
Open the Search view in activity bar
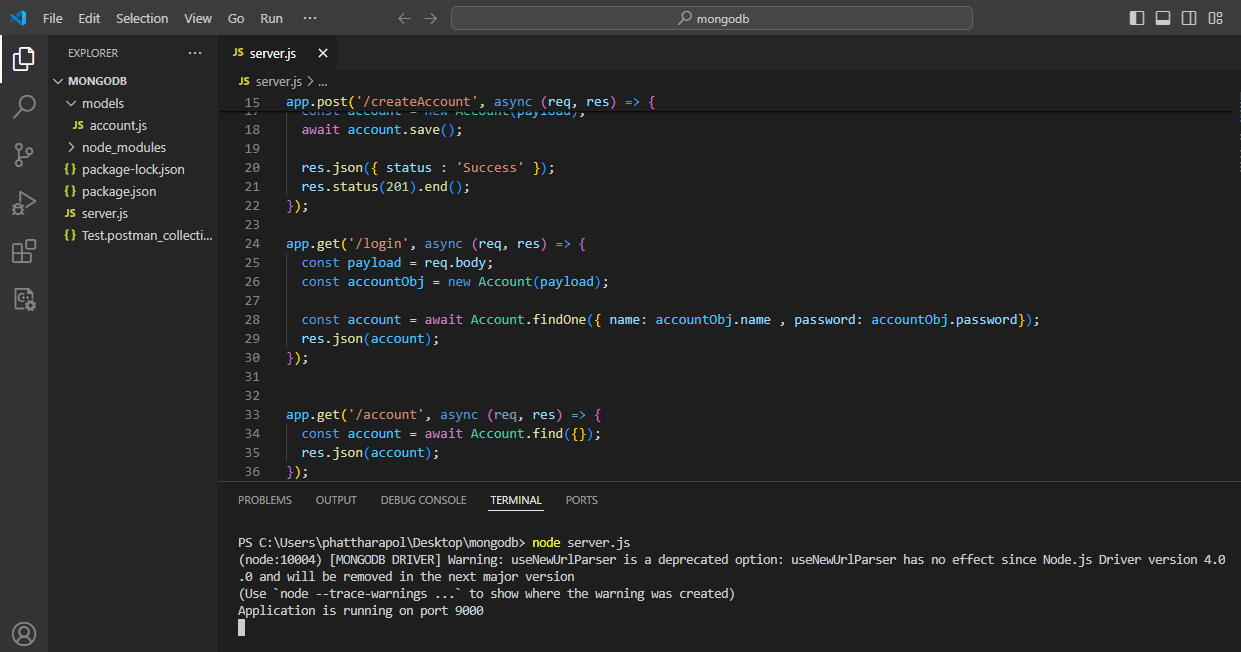[x=24, y=107]
